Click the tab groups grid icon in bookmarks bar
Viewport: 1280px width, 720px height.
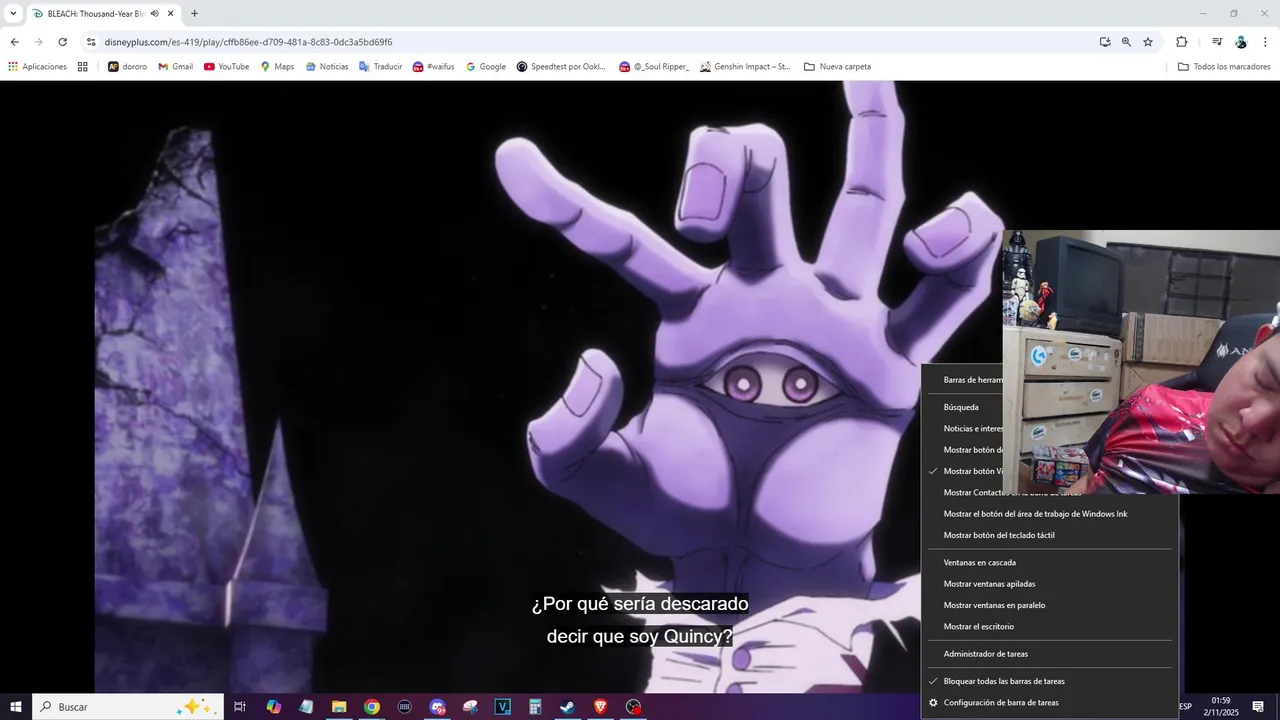(83, 67)
